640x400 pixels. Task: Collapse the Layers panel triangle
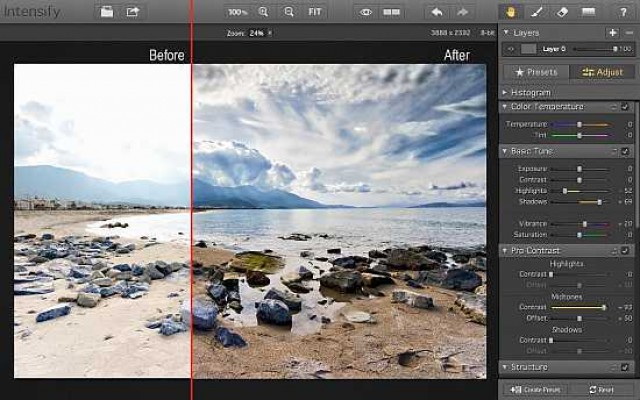[506, 32]
